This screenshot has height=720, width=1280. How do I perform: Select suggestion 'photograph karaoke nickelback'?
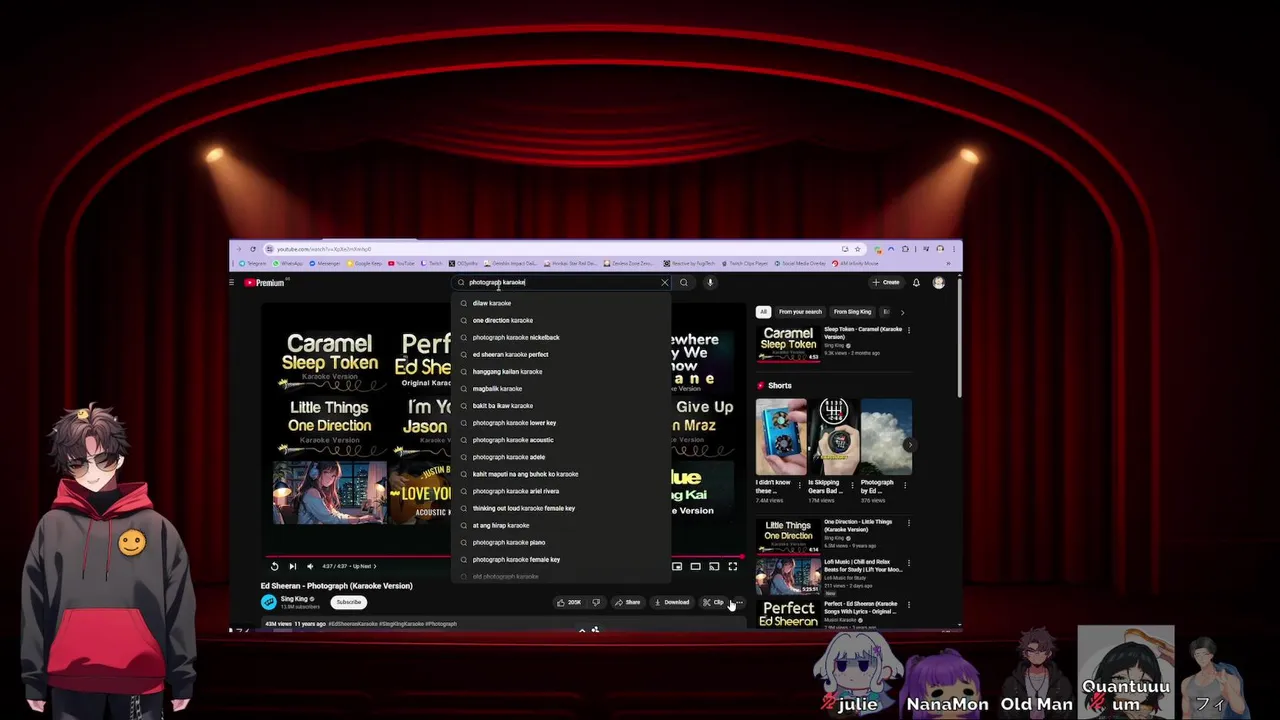(x=560, y=337)
